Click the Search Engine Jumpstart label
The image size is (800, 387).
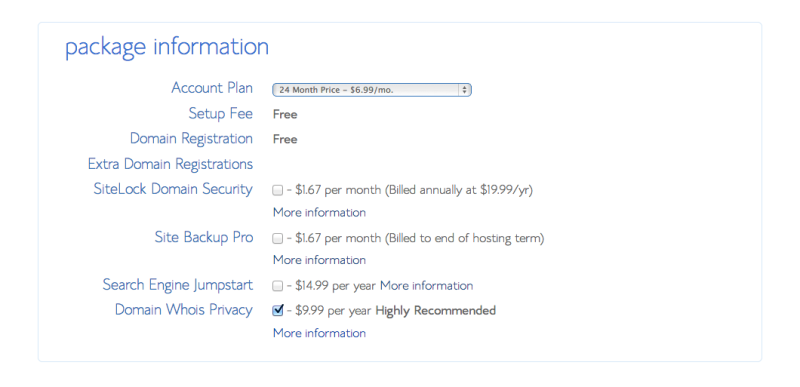[x=178, y=285]
